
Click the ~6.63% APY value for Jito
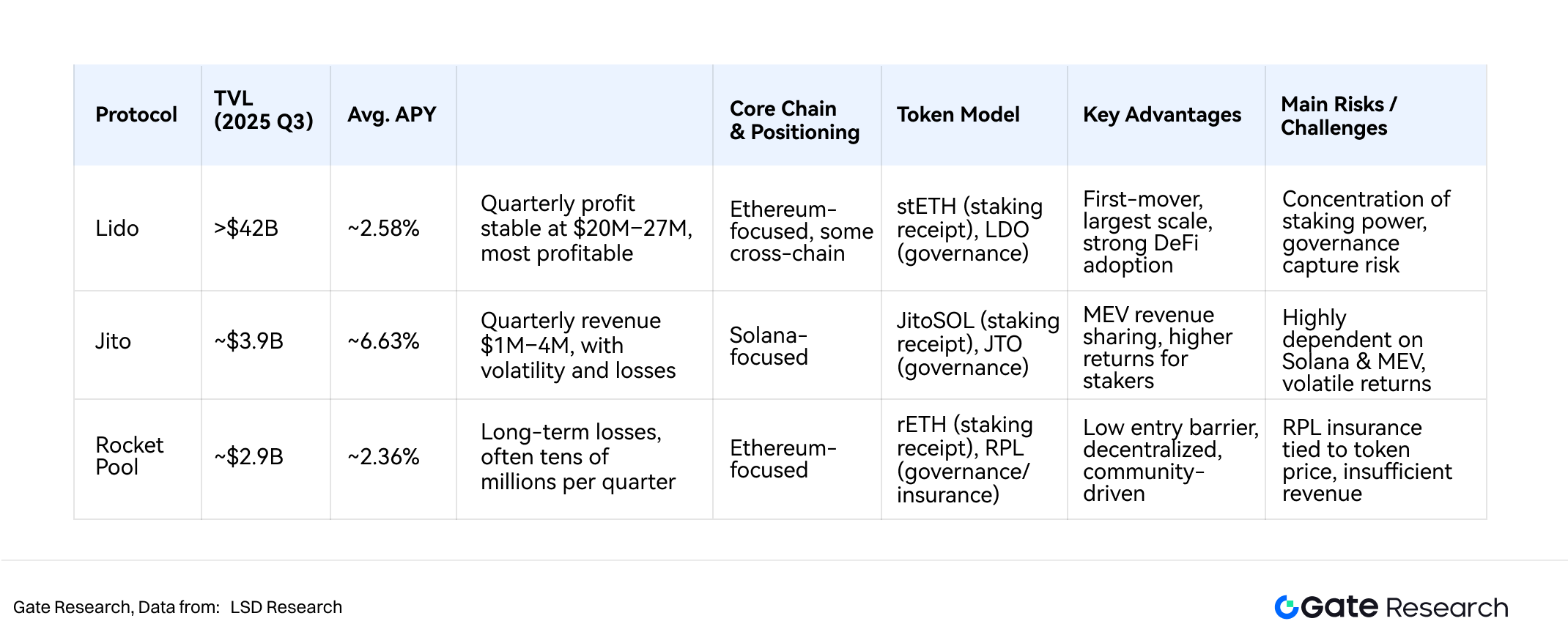(x=383, y=341)
